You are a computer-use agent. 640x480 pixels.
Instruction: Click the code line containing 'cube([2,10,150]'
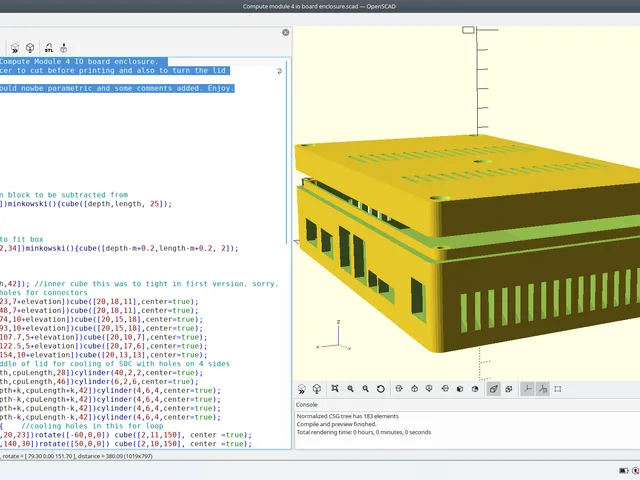click(126, 444)
